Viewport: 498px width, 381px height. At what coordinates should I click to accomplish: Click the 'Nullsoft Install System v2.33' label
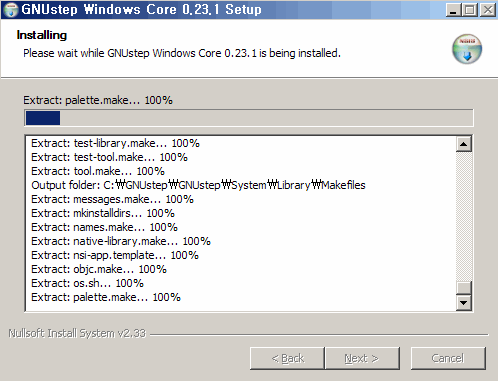point(77,333)
